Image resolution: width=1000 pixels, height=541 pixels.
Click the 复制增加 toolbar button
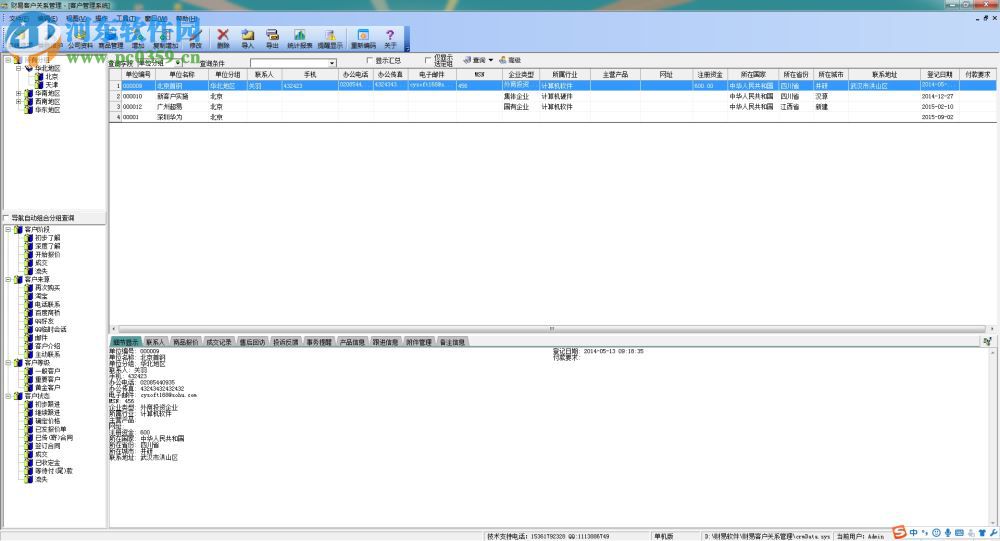tap(166, 40)
